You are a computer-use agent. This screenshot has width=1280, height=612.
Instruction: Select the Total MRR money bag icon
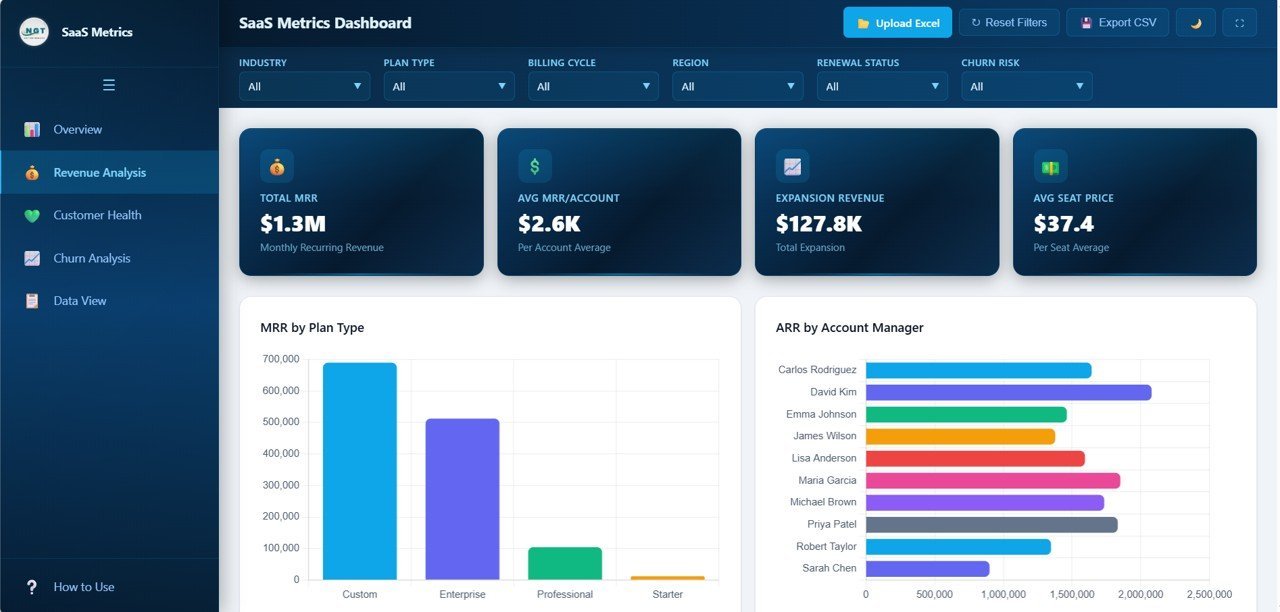tap(275, 166)
